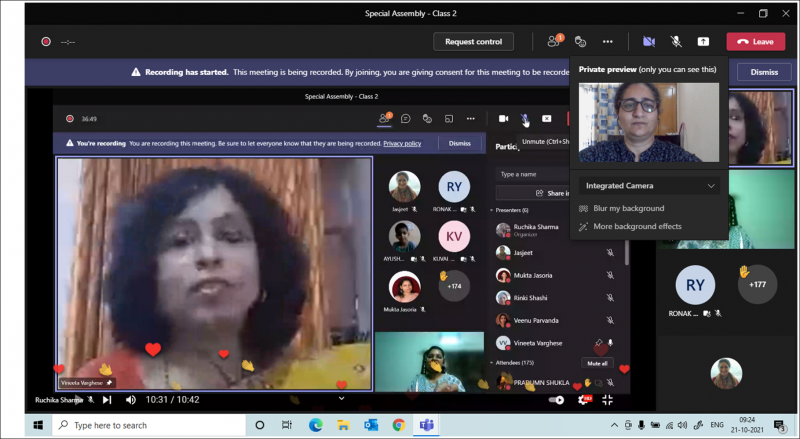Show hidden system tray icons

(614, 425)
